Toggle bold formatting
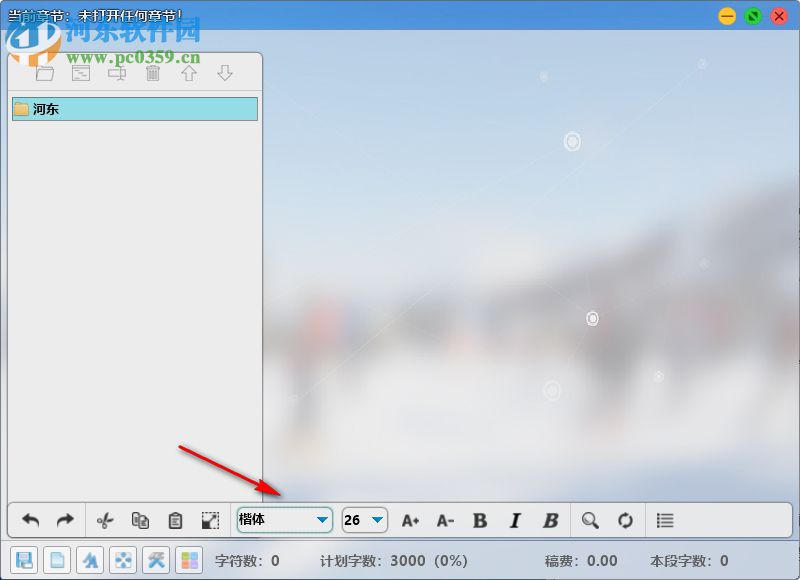Image resolution: width=800 pixels, height=580 pixels. [x=480, y=520]
